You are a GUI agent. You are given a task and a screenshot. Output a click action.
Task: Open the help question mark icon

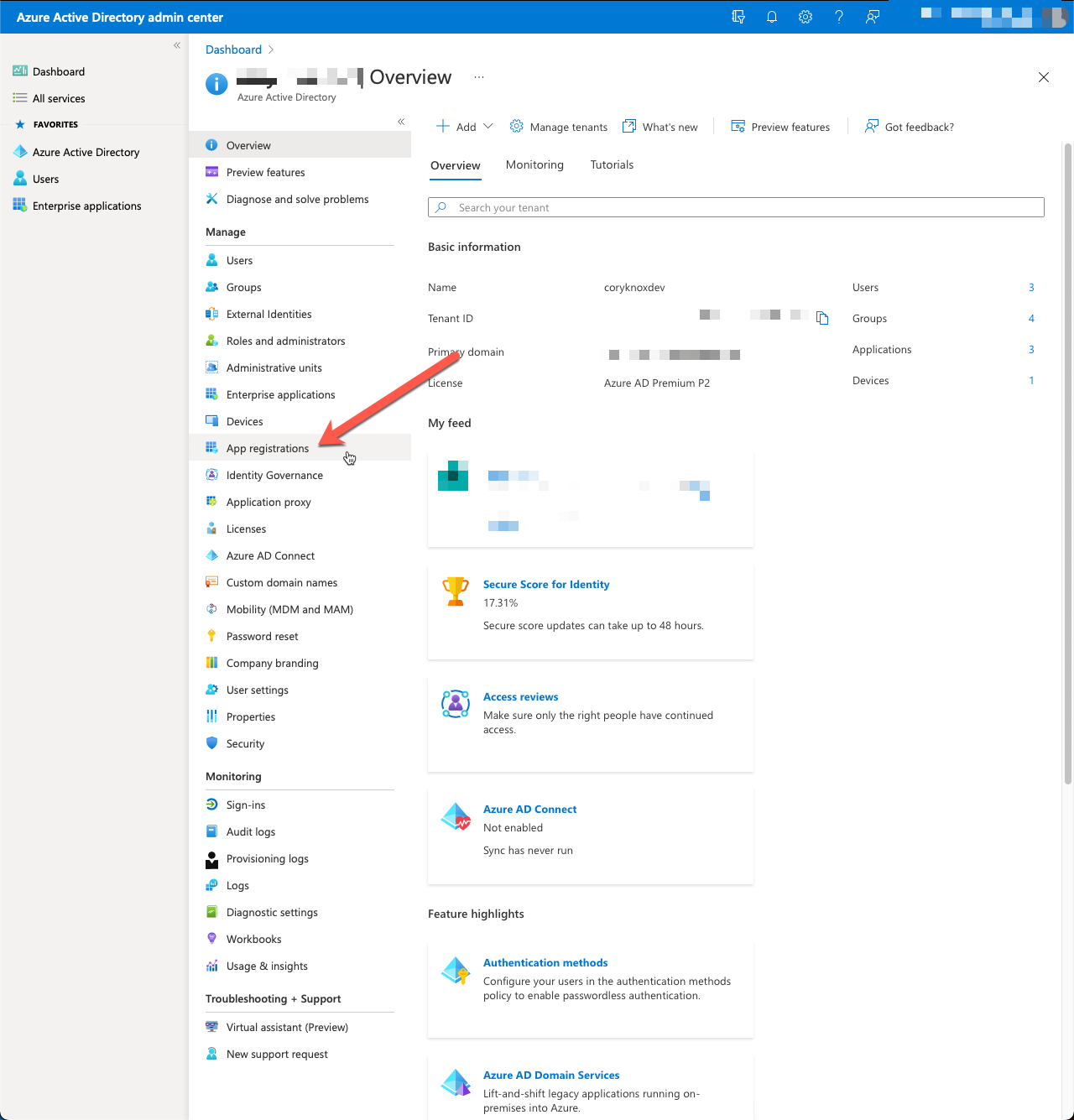(839, 17)
